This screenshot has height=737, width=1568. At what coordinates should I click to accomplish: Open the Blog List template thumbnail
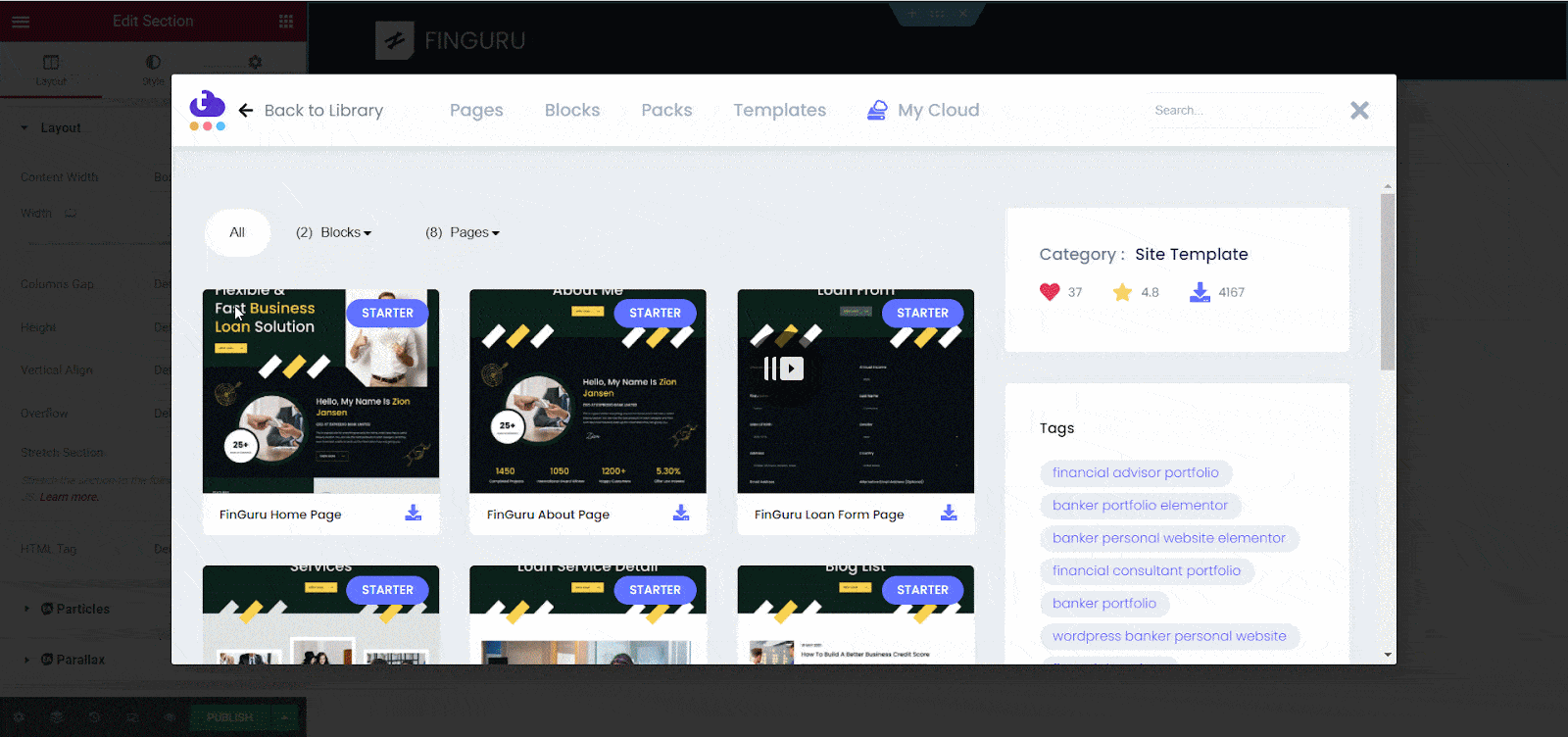(856, 614)
